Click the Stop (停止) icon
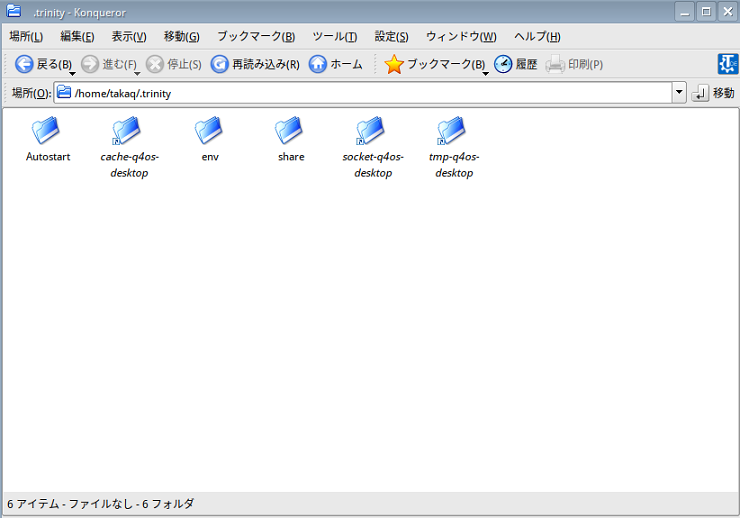 point(154,64)
